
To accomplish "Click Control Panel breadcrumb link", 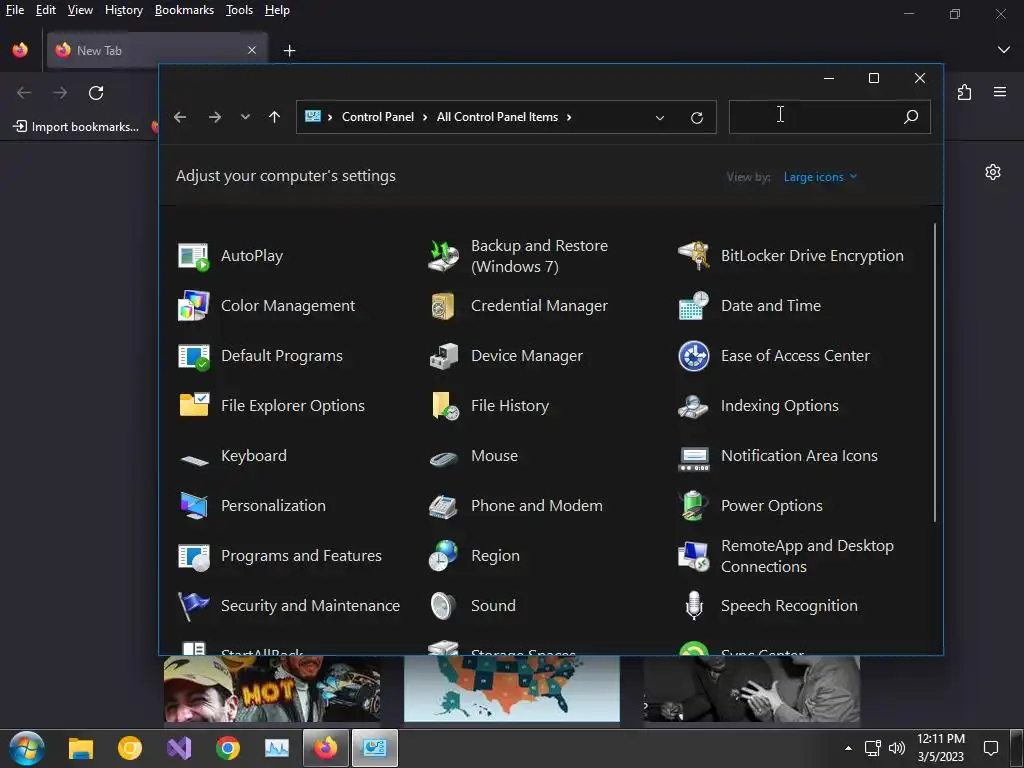I will pyautogui.click(x=377, y=117).
